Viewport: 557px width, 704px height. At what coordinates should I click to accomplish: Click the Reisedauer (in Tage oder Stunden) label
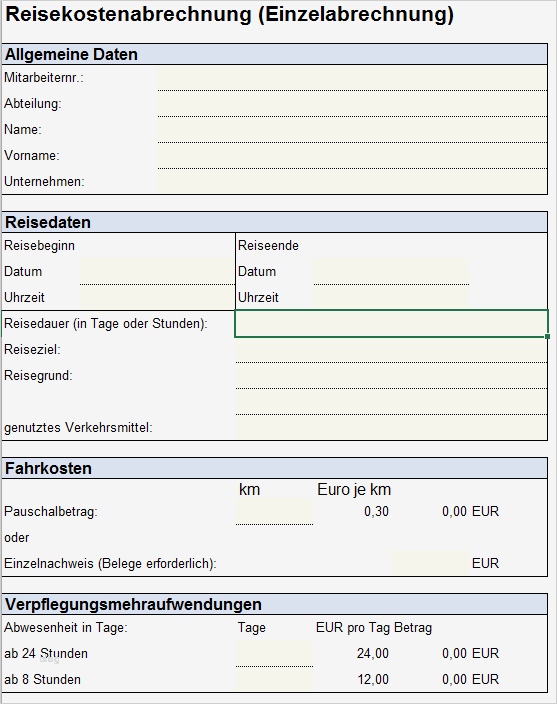[x=106, y=323]
